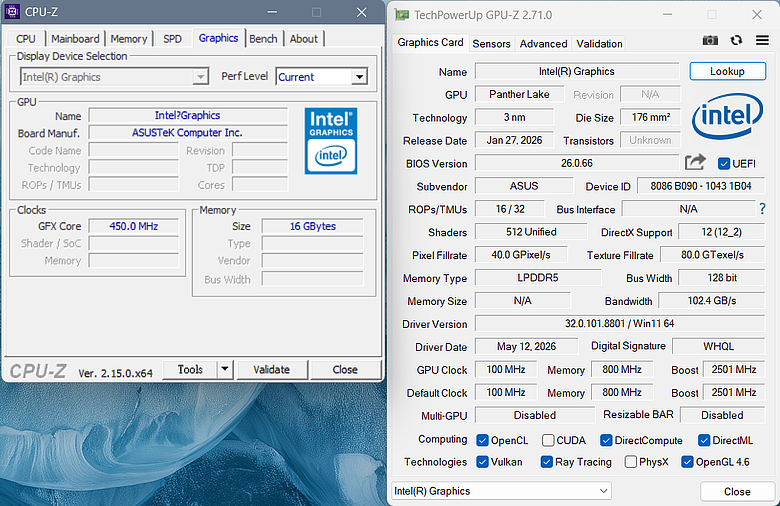Open GPU-Z hamburger menu
Image resolution: width=780 pixels, height=506 pixels.
click(x=762, y=40)
